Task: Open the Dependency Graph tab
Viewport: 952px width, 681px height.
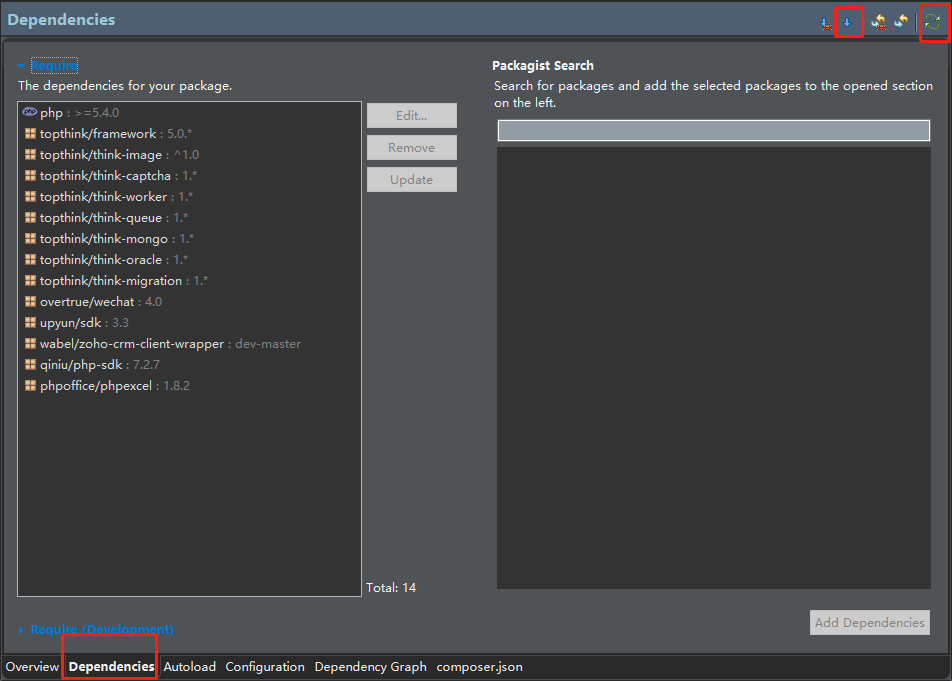Action: click(370, 667)
